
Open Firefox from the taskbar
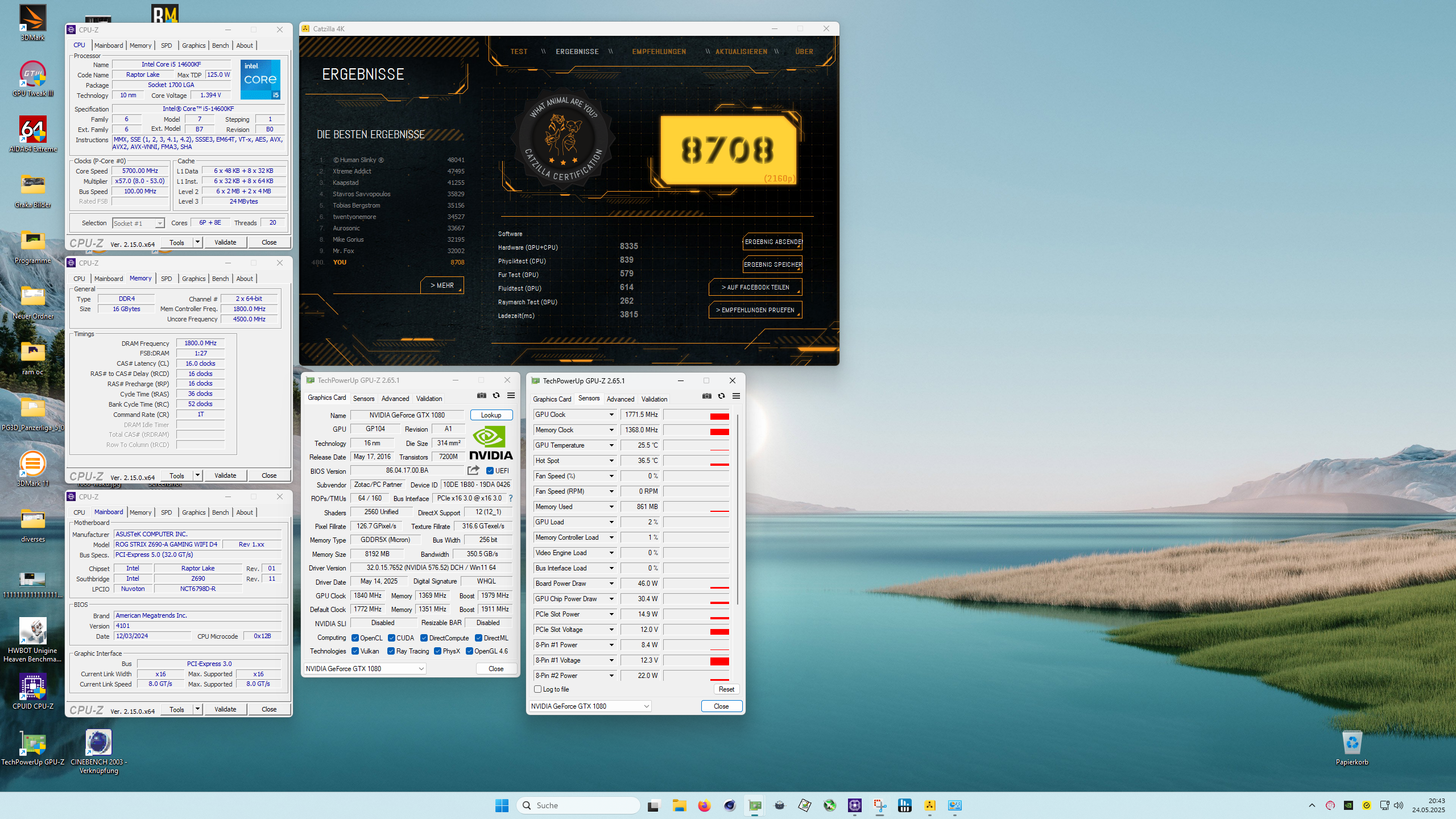tap(705, 805)
